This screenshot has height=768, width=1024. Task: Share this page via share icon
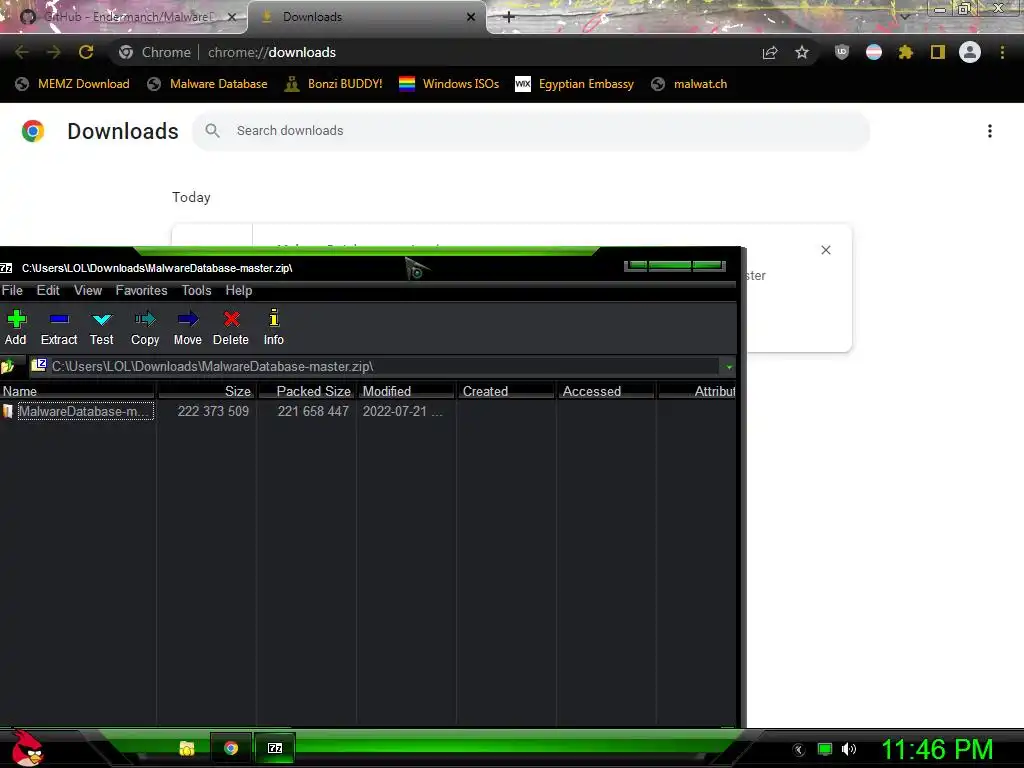click(x=770, y=52)
